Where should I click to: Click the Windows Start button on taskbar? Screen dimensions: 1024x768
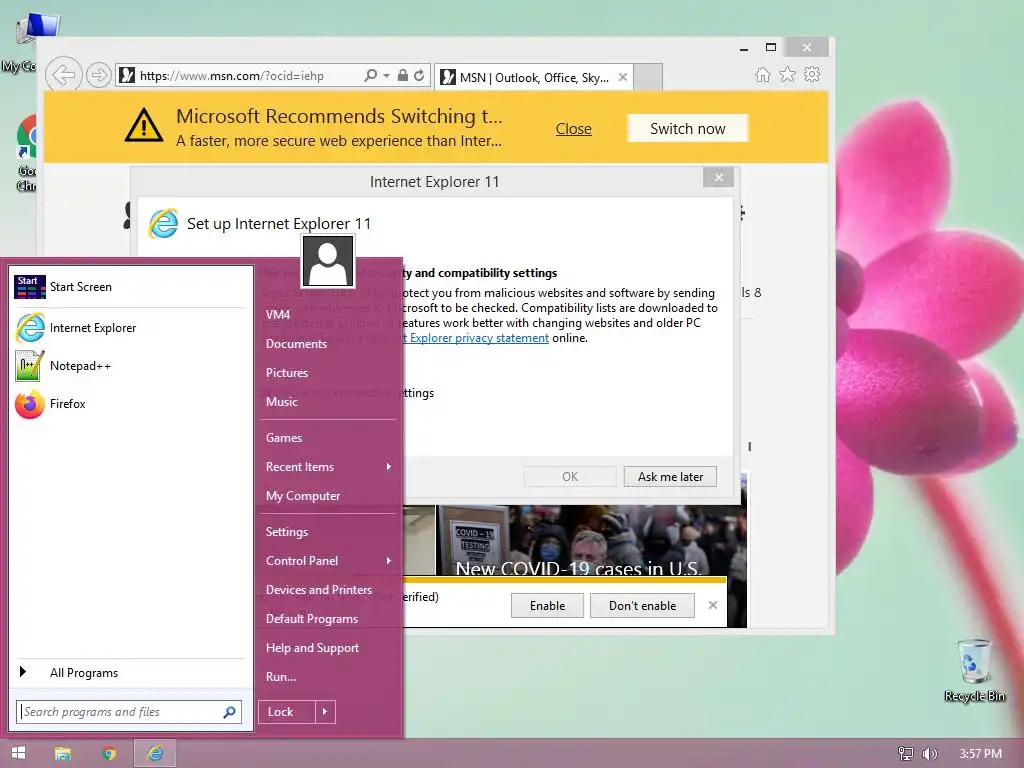pos(18,753)
